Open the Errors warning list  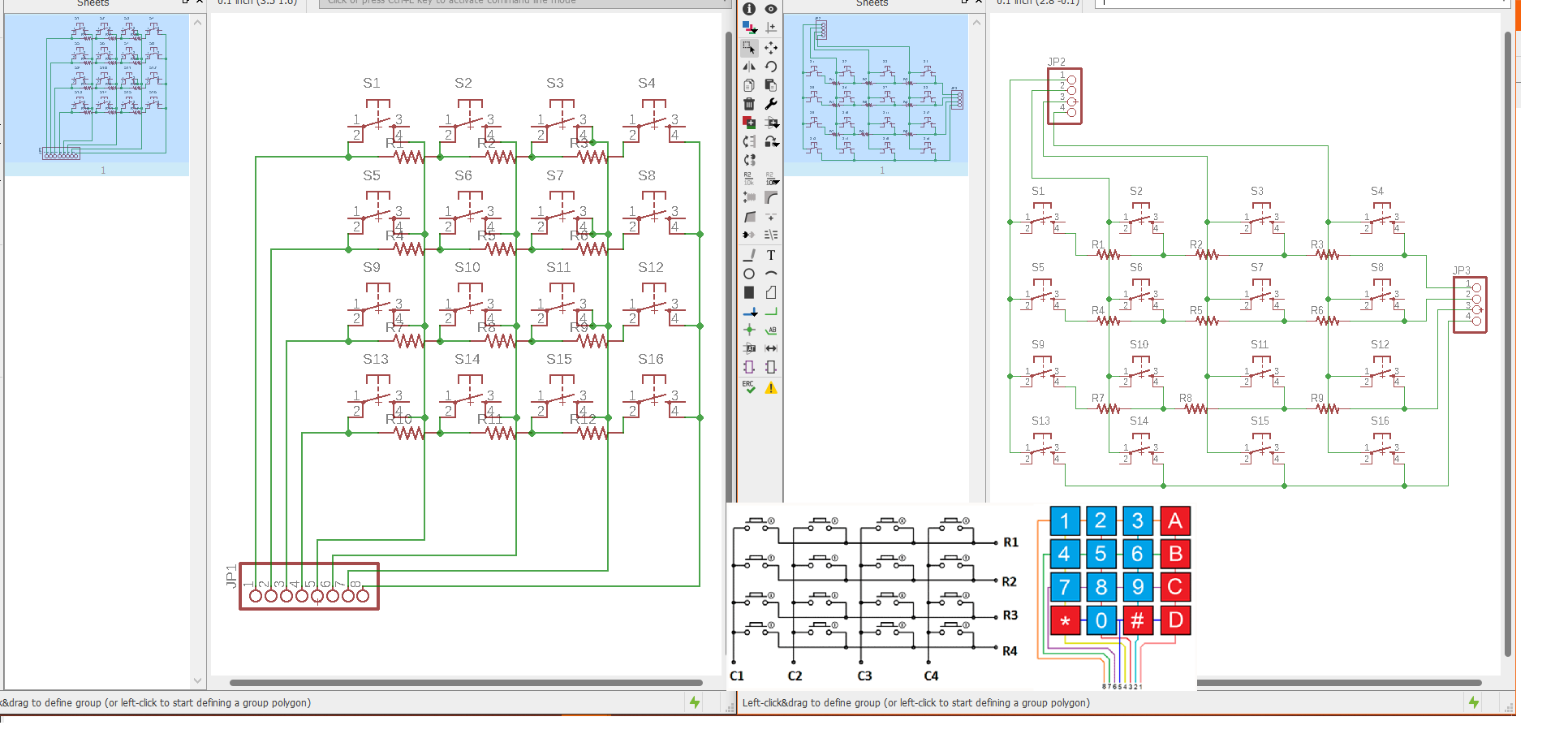pos(771,388)
